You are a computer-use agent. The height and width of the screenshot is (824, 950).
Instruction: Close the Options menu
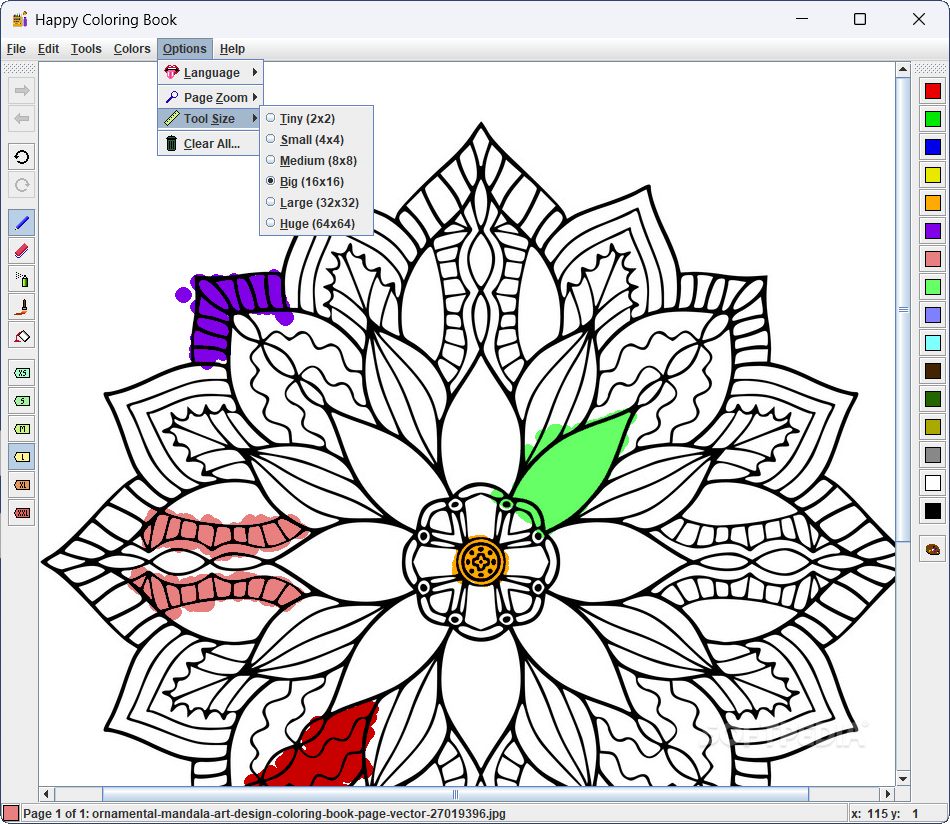tap(185, 49)
